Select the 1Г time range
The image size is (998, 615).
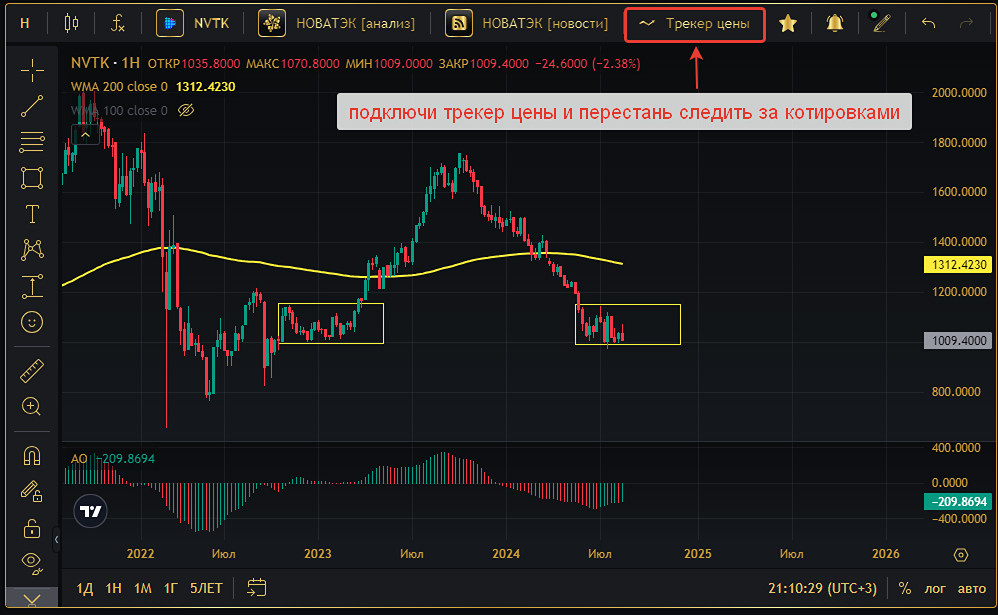(x=170, y=588)
